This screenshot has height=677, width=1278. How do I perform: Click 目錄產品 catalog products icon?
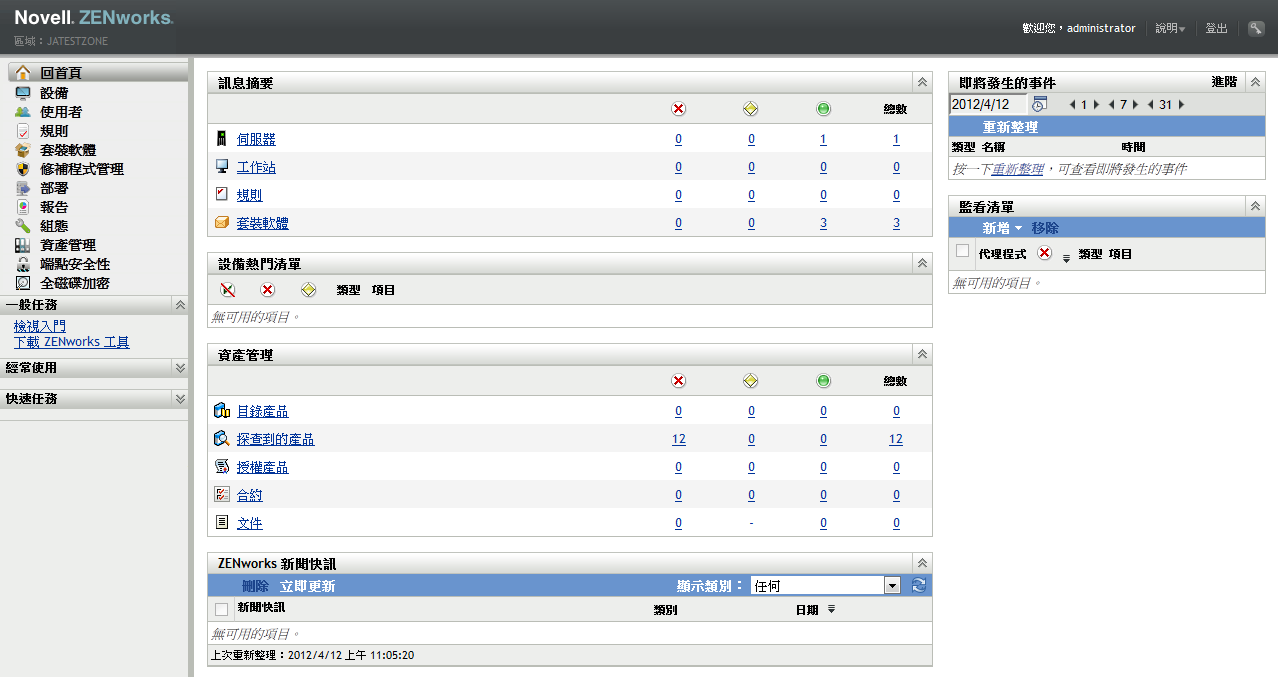(x=222, y=411)
